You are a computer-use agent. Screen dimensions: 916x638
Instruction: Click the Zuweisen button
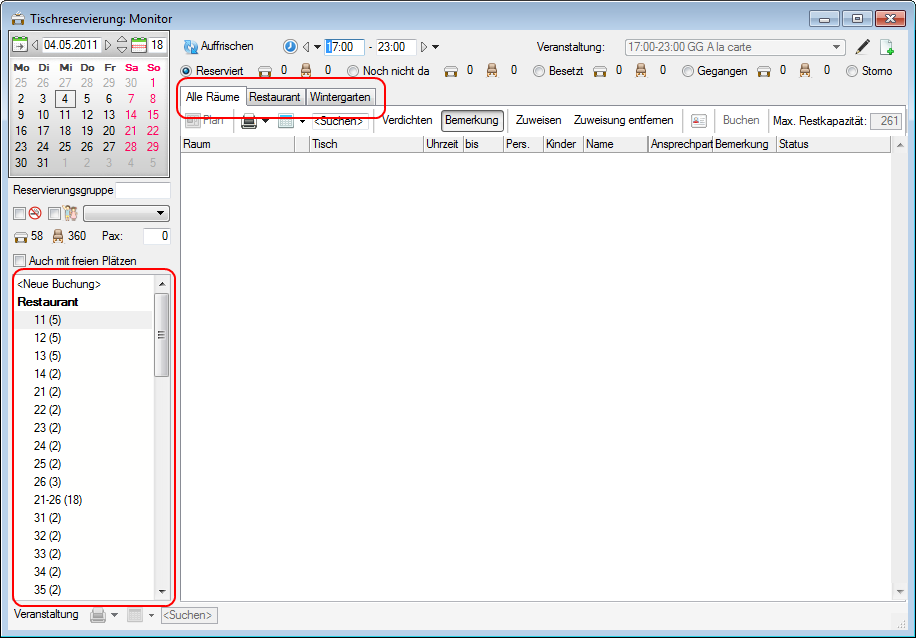click(x=538, y=120)
